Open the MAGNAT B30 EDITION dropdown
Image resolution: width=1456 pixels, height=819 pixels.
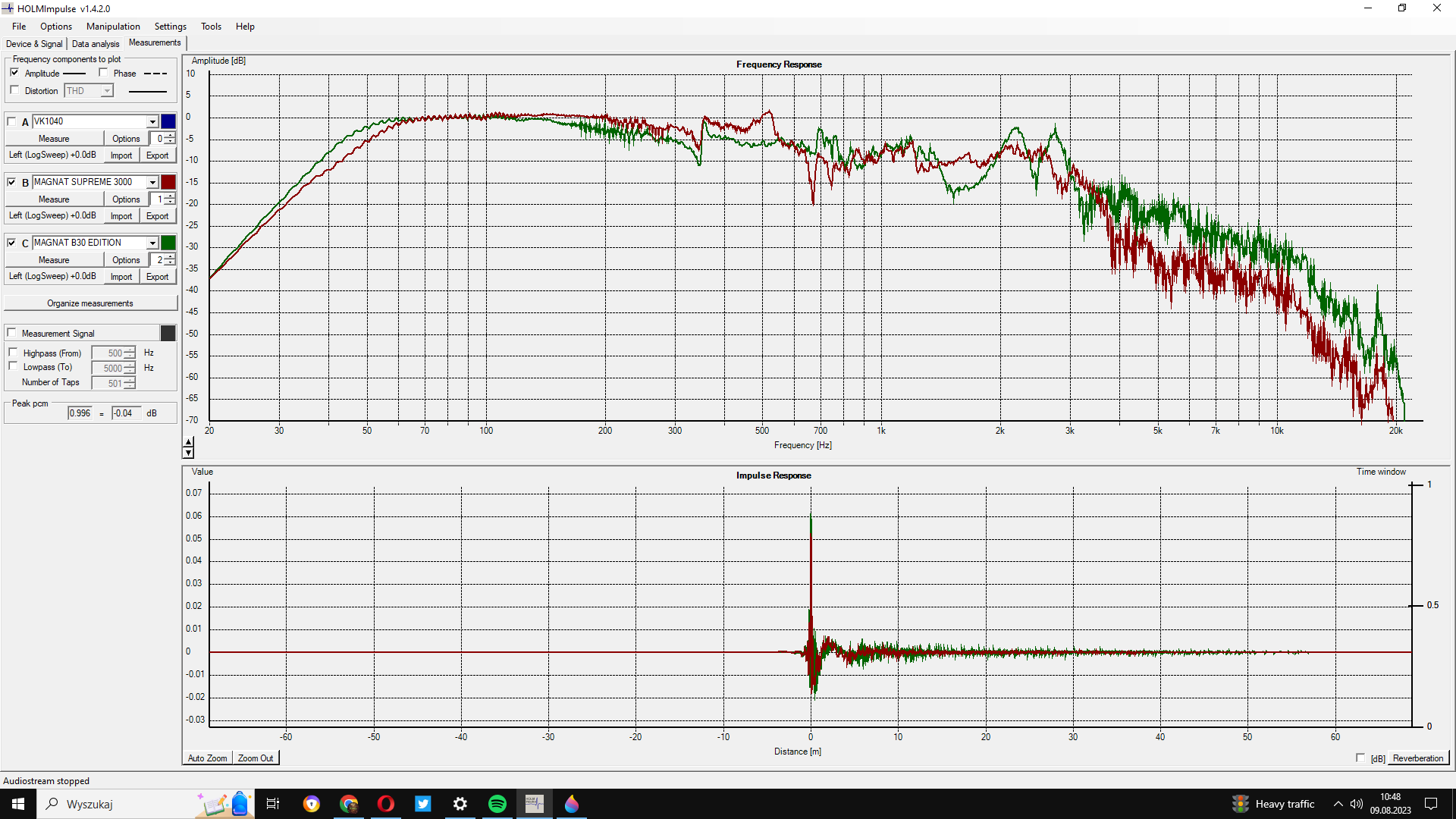point(152,243)
